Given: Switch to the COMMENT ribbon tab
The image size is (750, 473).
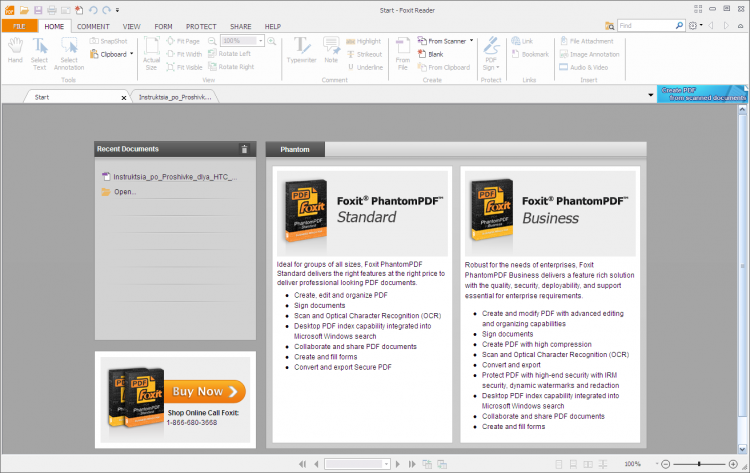Looking at the screenshot, I should [93, 26].
